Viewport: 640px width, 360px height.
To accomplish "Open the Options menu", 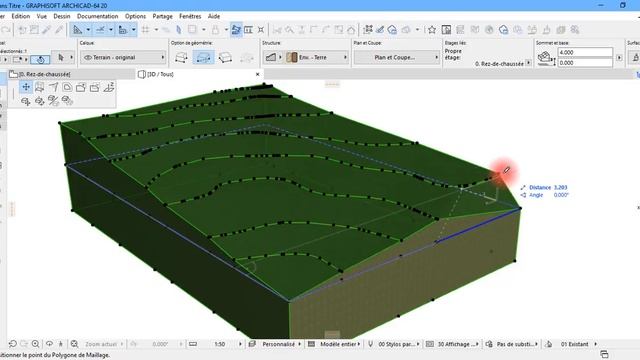I will pyautogui.click(x=136, y=16).
